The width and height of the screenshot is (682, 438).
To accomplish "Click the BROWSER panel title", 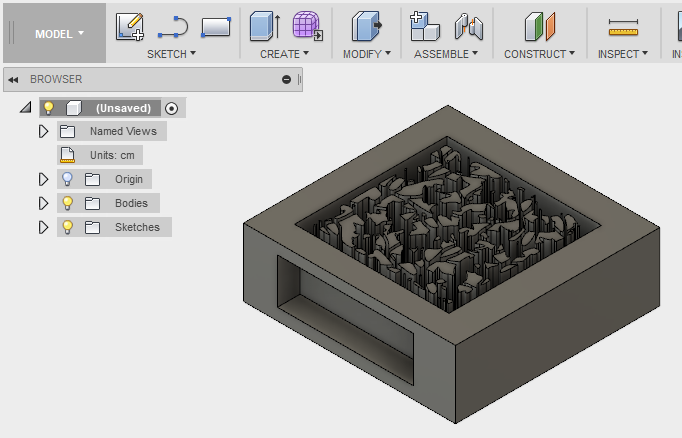I will pos(56,79).
